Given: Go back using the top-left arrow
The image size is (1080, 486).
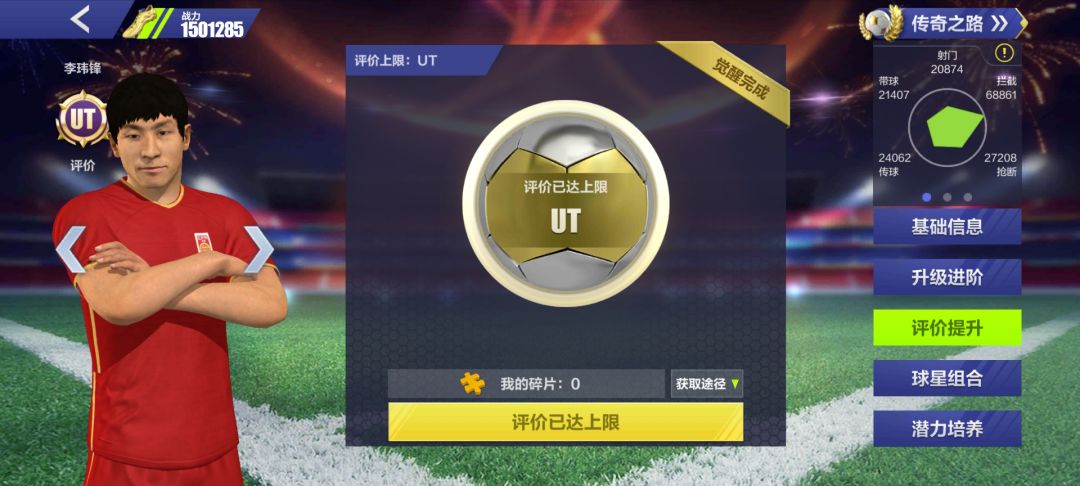Looking at the screenshot, I should click(80, 19).
